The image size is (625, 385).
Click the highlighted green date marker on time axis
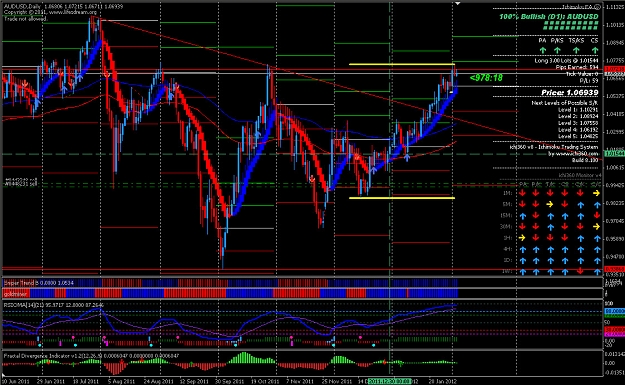pyautogui.click(x=390, y=381)
